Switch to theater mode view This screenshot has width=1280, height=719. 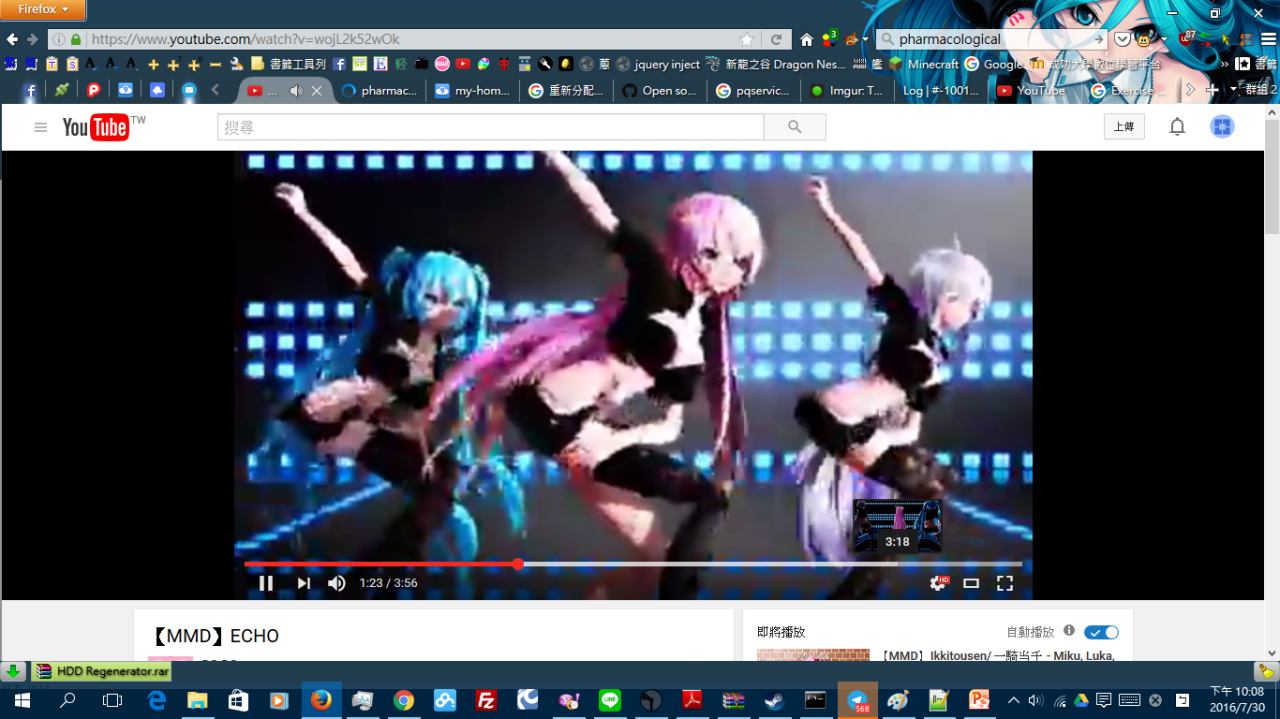click(971, 583)
